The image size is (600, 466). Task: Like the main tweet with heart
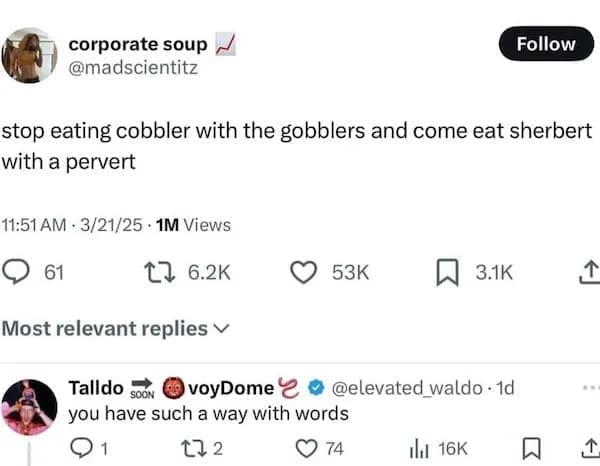pyautogui.click(x=306, y=270)
